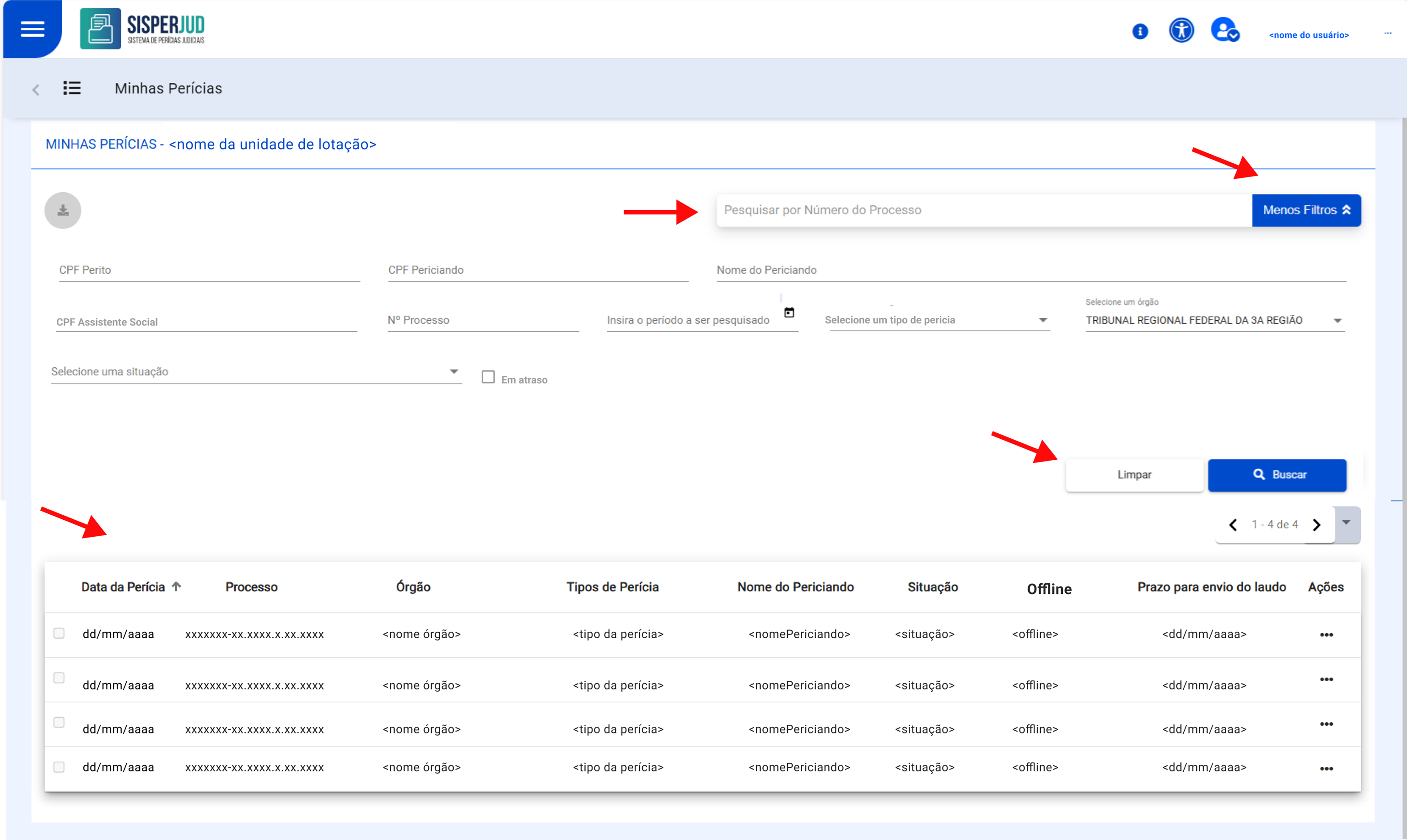Open the hamburger main menu
The image size is (1407, 840).
[32, 29]
